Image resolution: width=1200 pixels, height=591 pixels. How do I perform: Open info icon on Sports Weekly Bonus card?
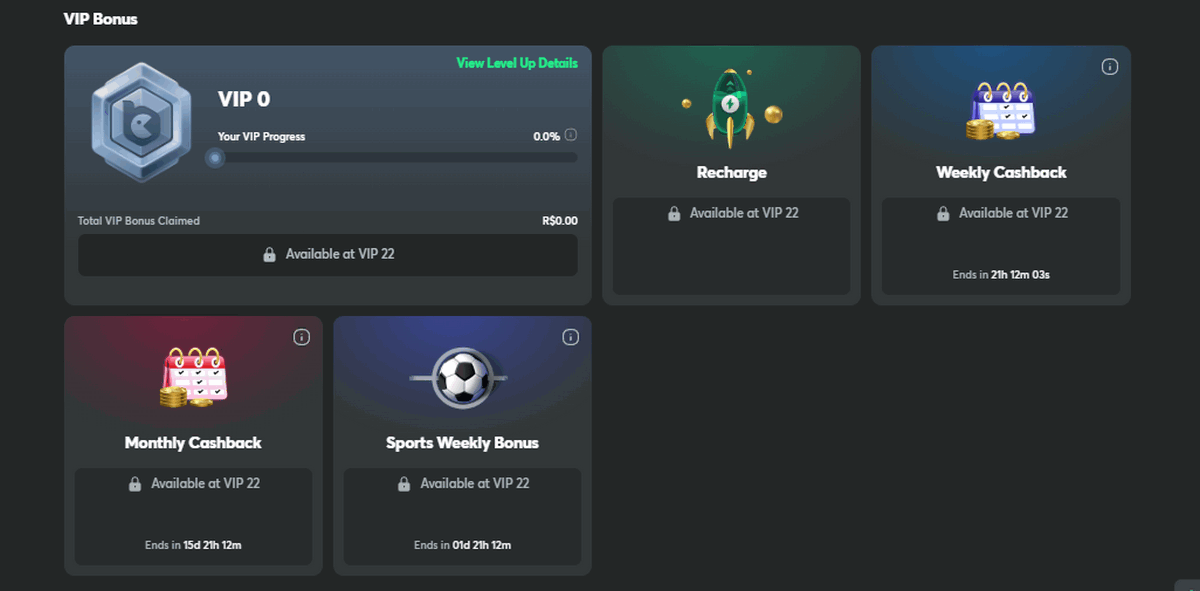[570, 337]
